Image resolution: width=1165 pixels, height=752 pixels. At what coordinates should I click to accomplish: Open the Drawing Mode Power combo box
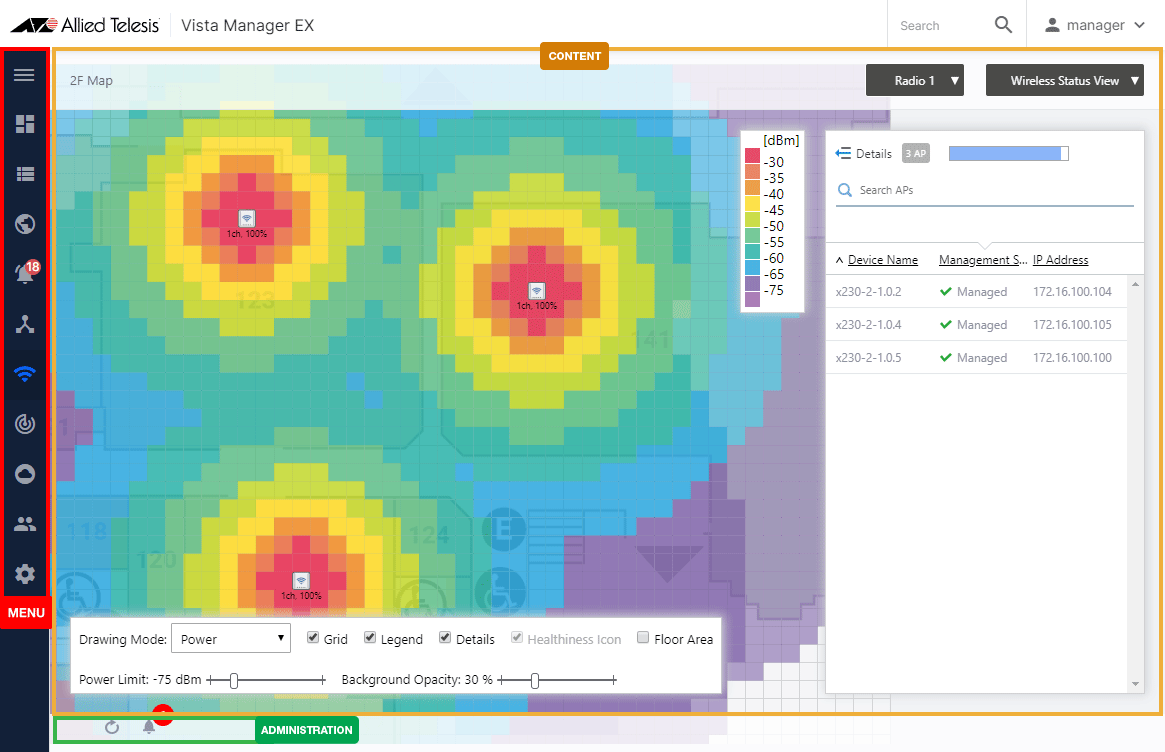(x=231, y=639)
